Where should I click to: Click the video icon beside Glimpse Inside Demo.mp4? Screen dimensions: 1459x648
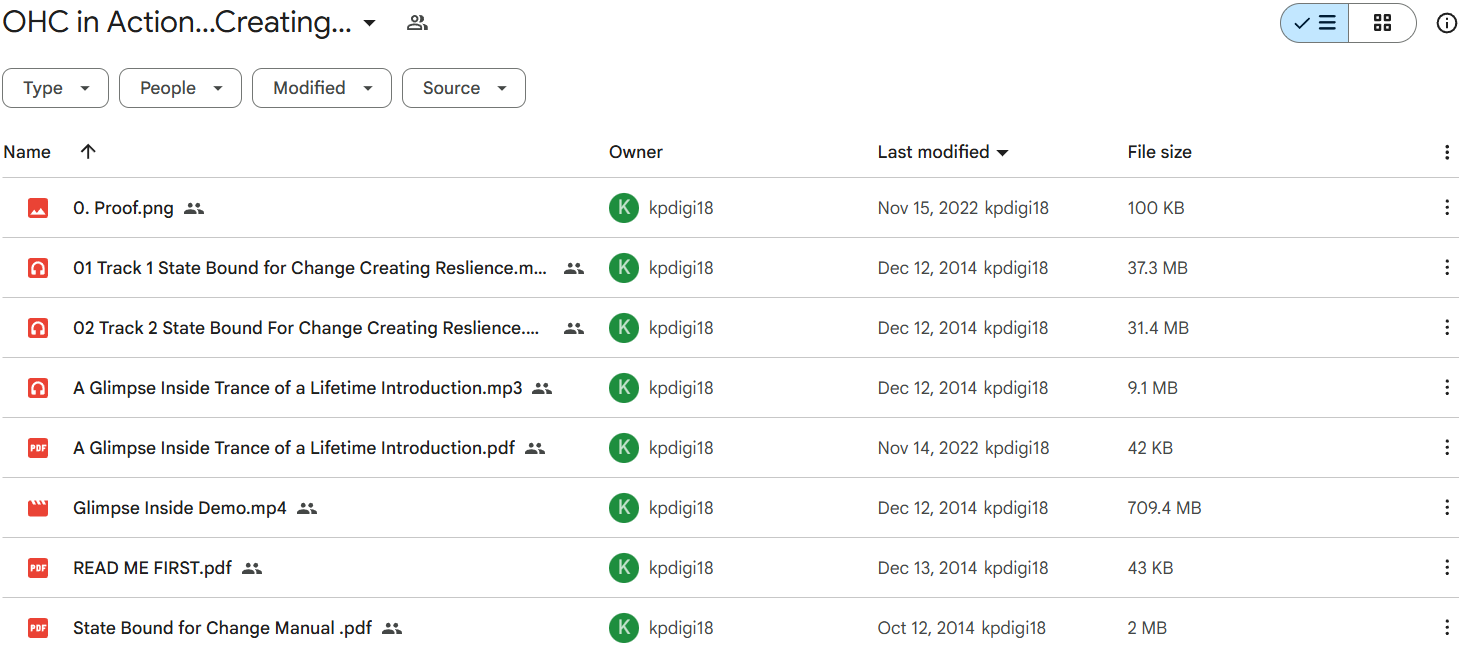pyautogui.click(x=38, y=508)
